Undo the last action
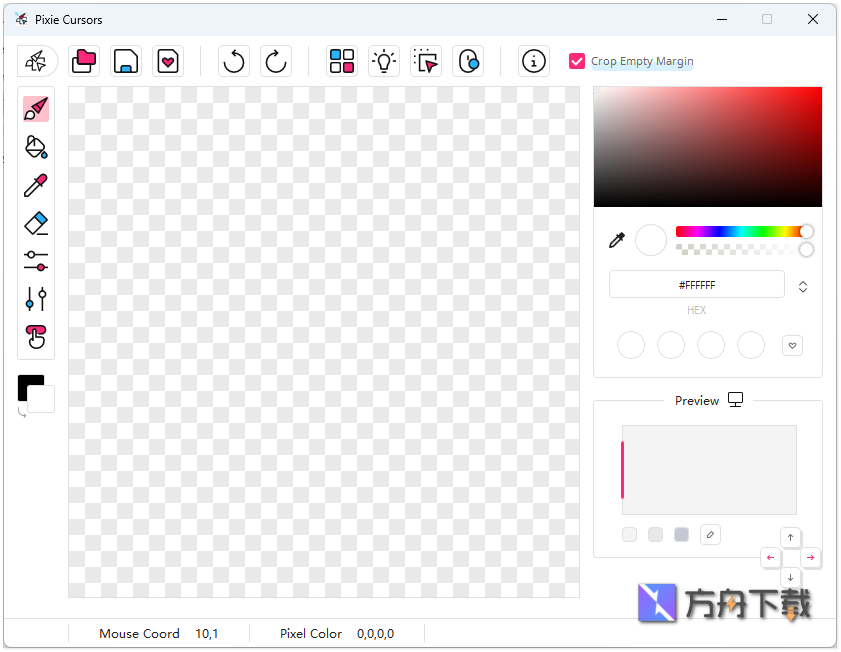This screenshot has height=652, width=841. pyautogui.click(x=234, y=61)
